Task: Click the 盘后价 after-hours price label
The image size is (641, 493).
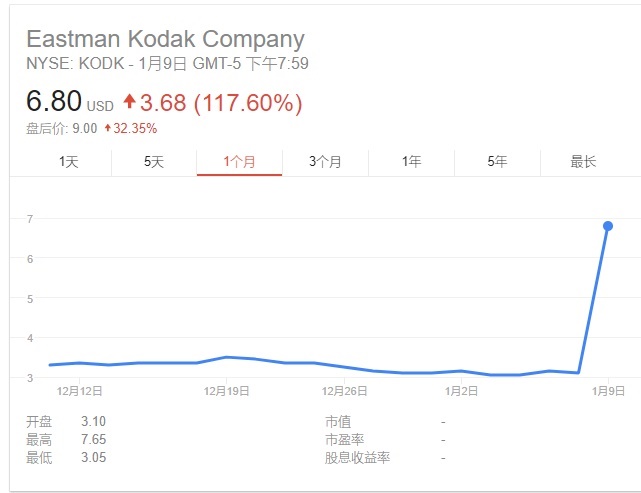Action: tap(45, 128)
